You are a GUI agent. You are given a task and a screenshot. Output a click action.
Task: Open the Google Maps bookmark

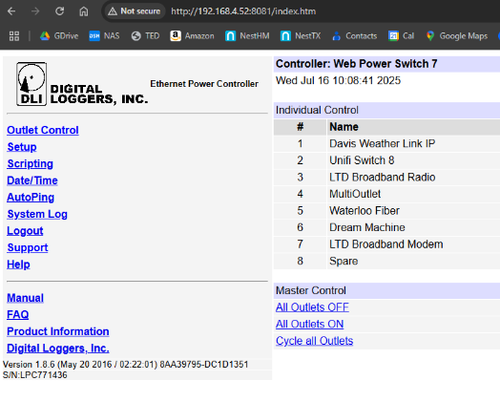pos(457,36)
